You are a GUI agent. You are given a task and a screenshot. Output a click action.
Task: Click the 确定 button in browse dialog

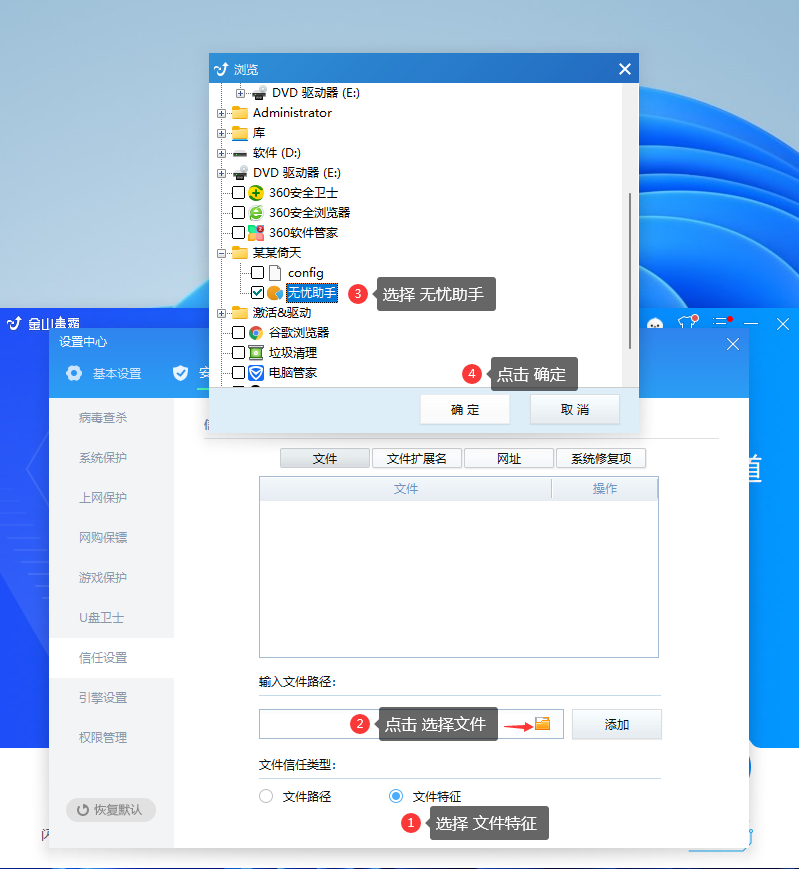464,410
